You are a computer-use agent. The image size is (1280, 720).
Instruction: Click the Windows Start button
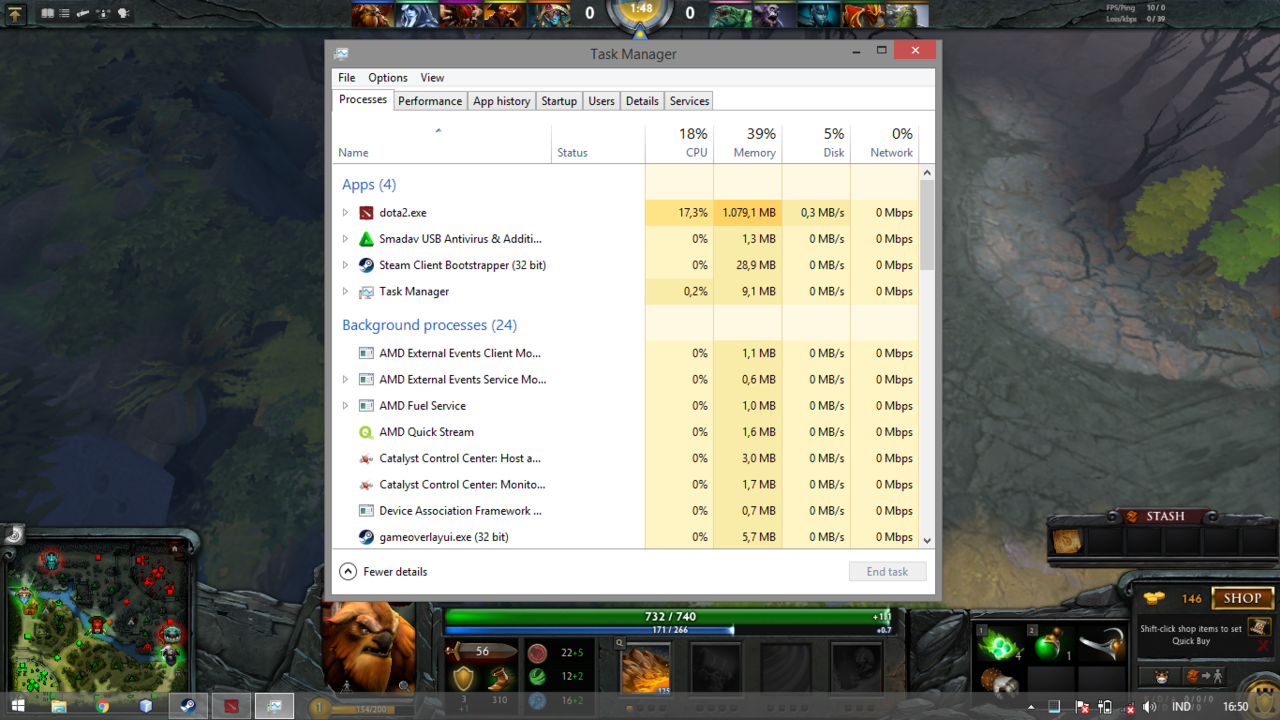pyautogui.click(x=17, y=706)
